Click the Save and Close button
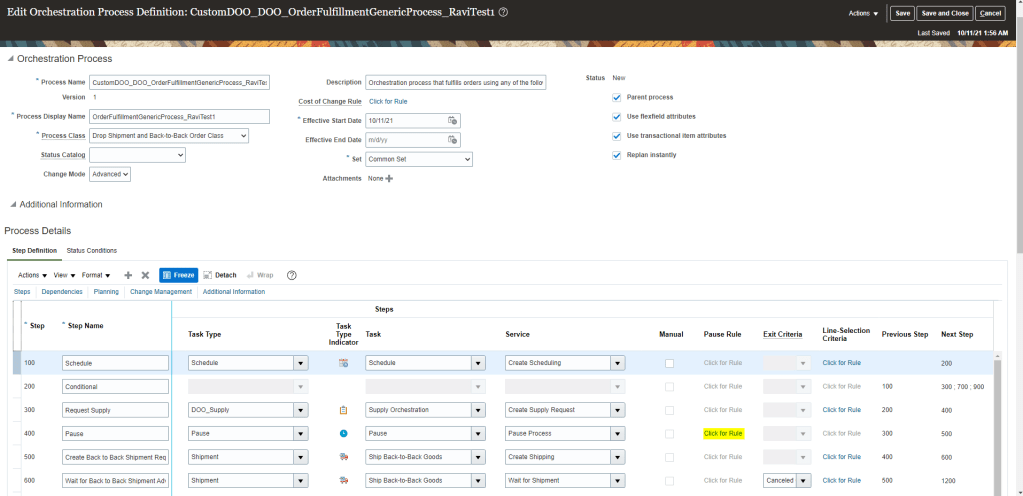 click(x=945, y=13)
